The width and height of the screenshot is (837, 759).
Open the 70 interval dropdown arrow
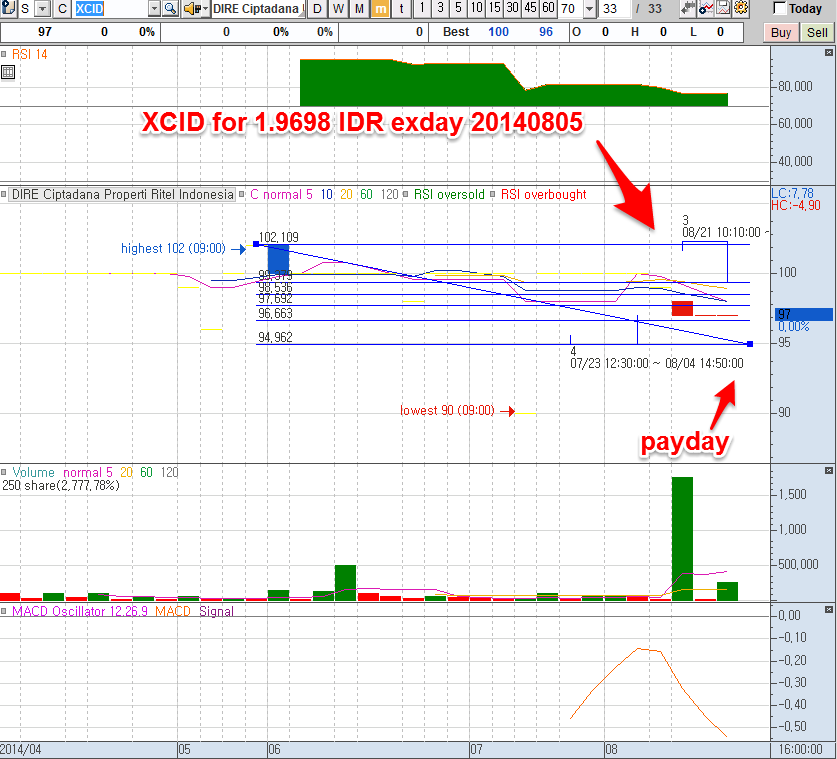coord(589,9)
